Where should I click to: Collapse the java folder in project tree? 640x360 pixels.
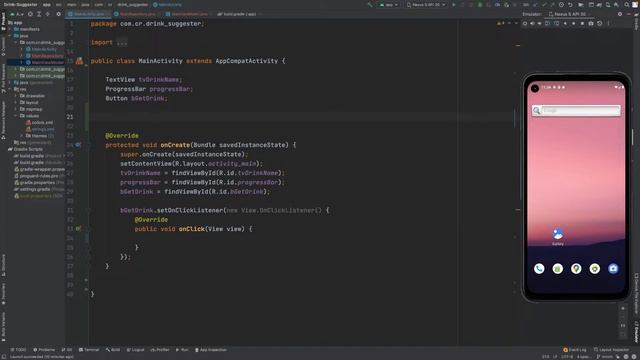(10, 36)
